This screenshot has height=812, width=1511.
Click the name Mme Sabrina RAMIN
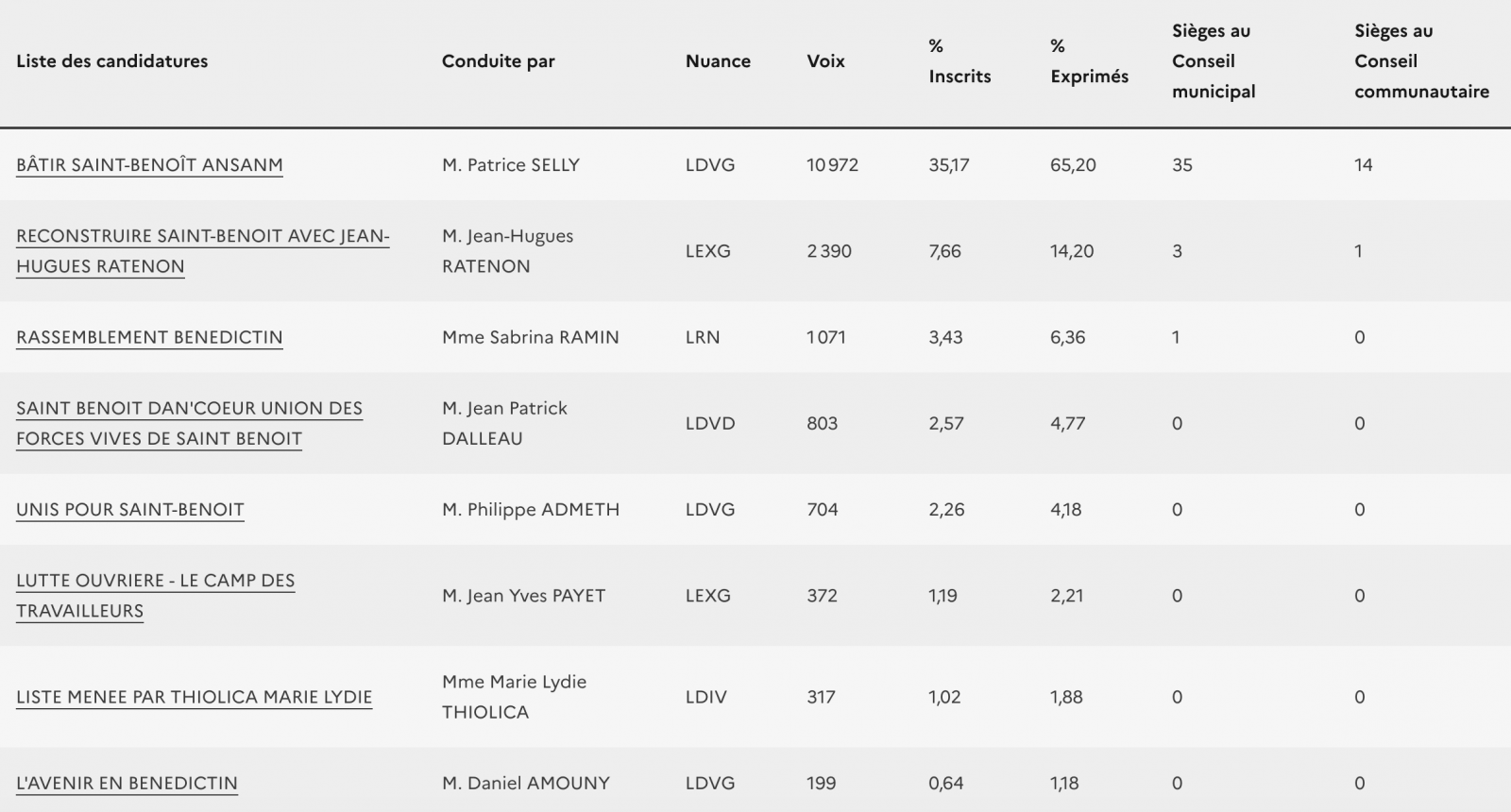coord(530,337)
